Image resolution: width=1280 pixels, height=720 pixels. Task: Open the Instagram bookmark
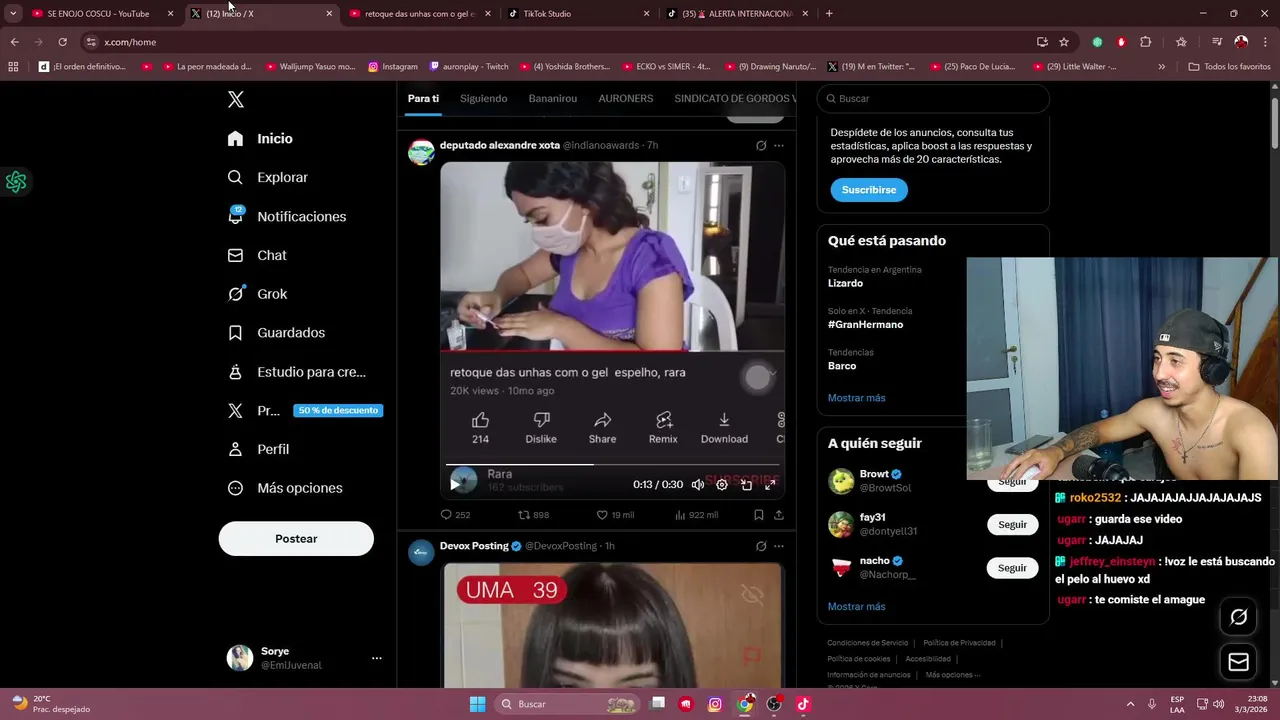click(392, 67)
